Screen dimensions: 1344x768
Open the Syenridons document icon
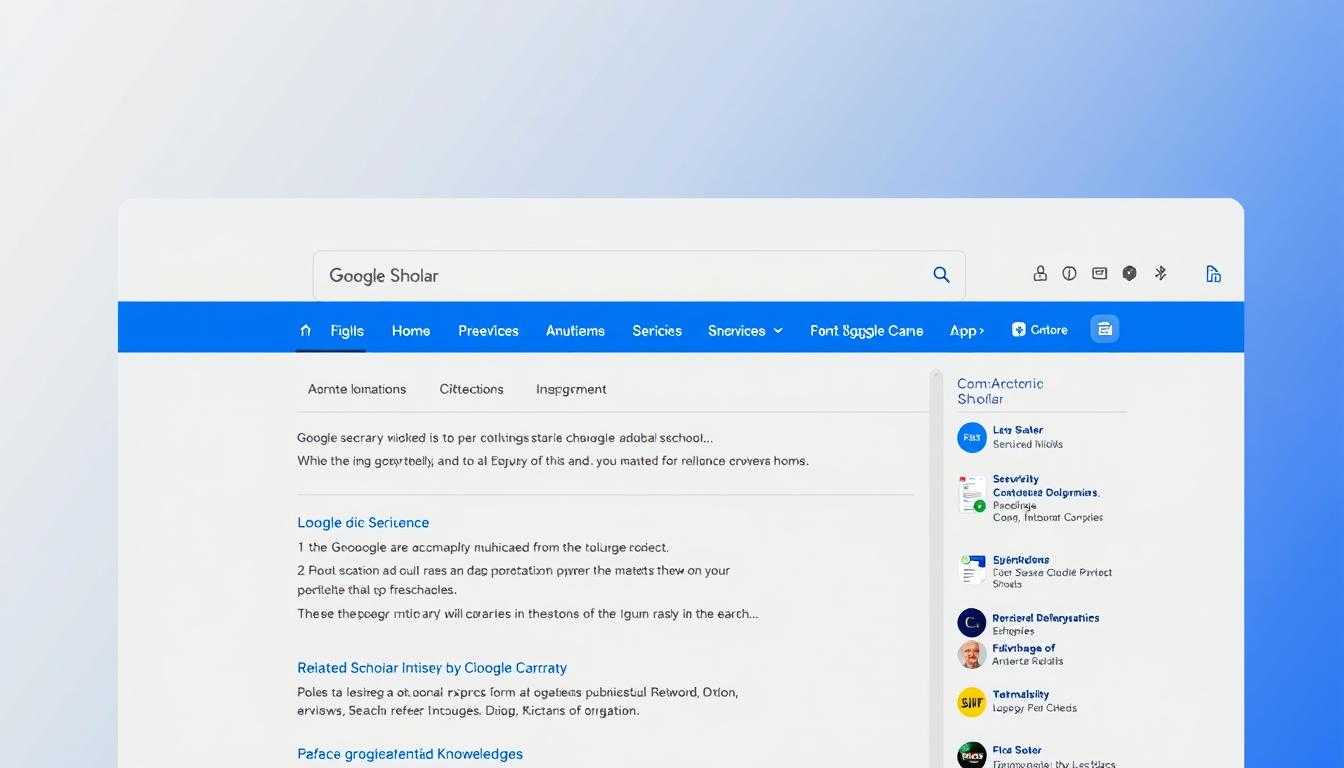click(x=972, y=570)
